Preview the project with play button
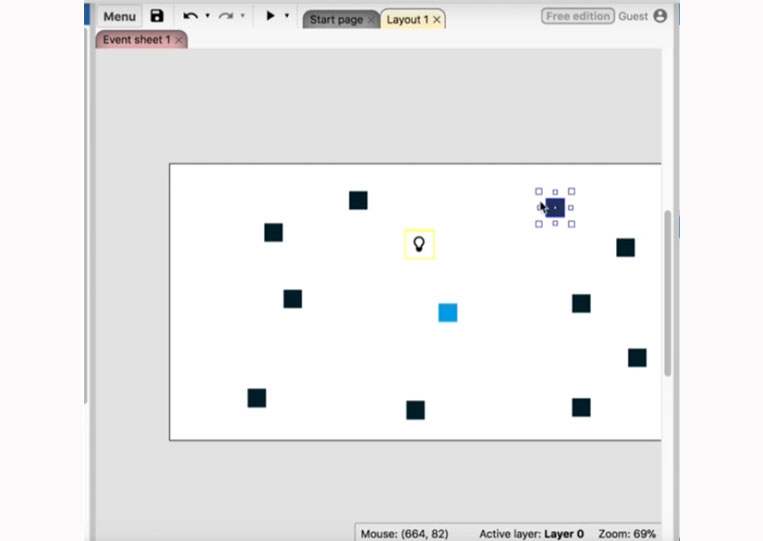Image resolution: width=763 pixels, height=541 pixels. (270, 16)
